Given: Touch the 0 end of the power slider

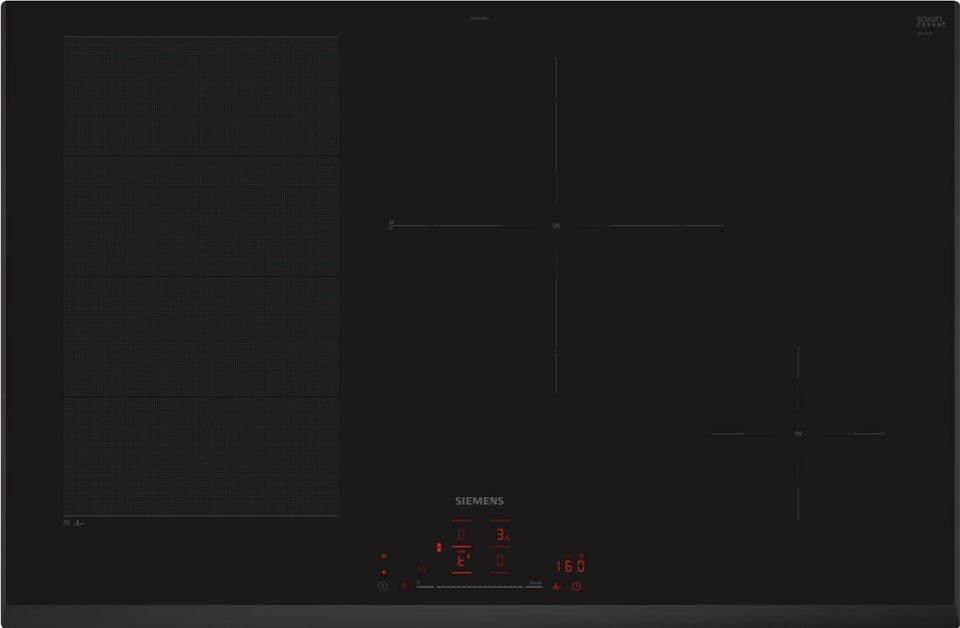Looking at the screenshot, I should (x=425, y=586).
